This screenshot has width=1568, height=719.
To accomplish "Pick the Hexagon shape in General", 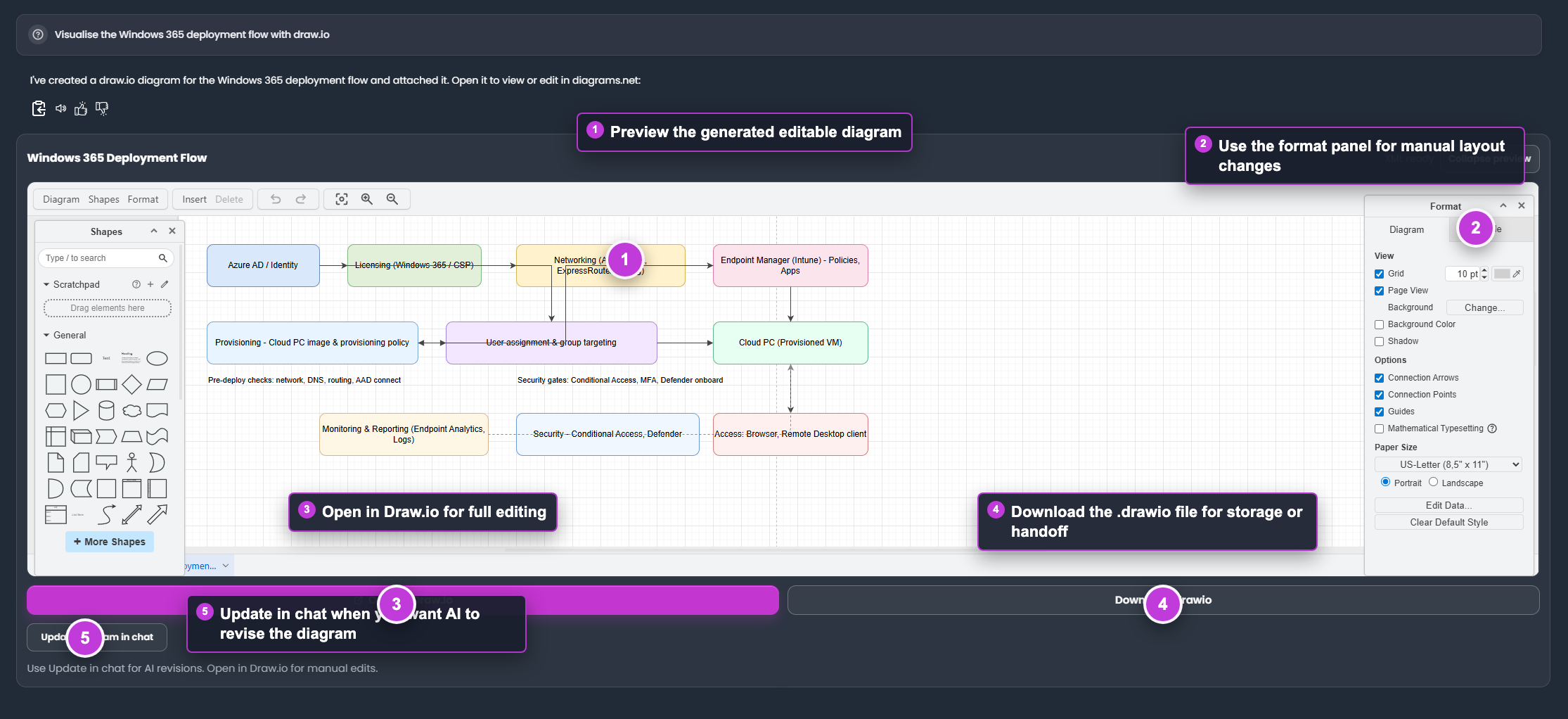I will [x=56, y=410].
